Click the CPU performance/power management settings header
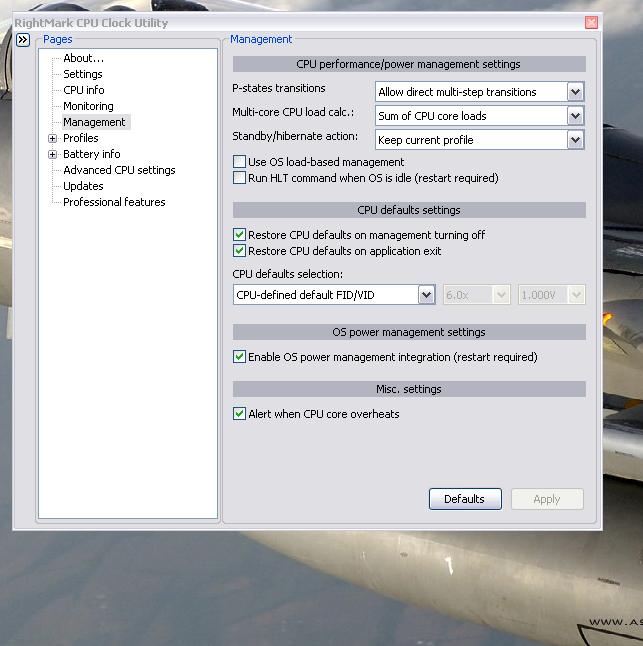The image size is (643, 646). [x=409, y=64]
